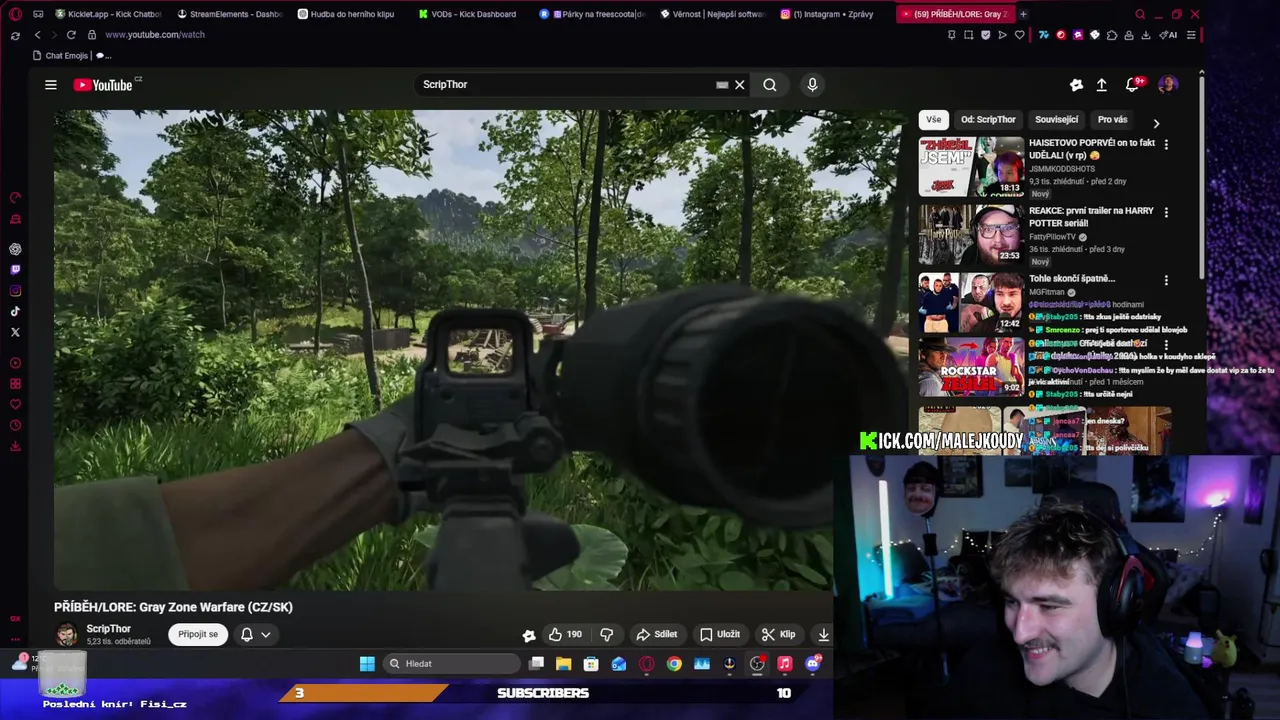Screen dimensions: 1280x720
Task: Open the Windows Start button
Action: click(x=367, y=664)
